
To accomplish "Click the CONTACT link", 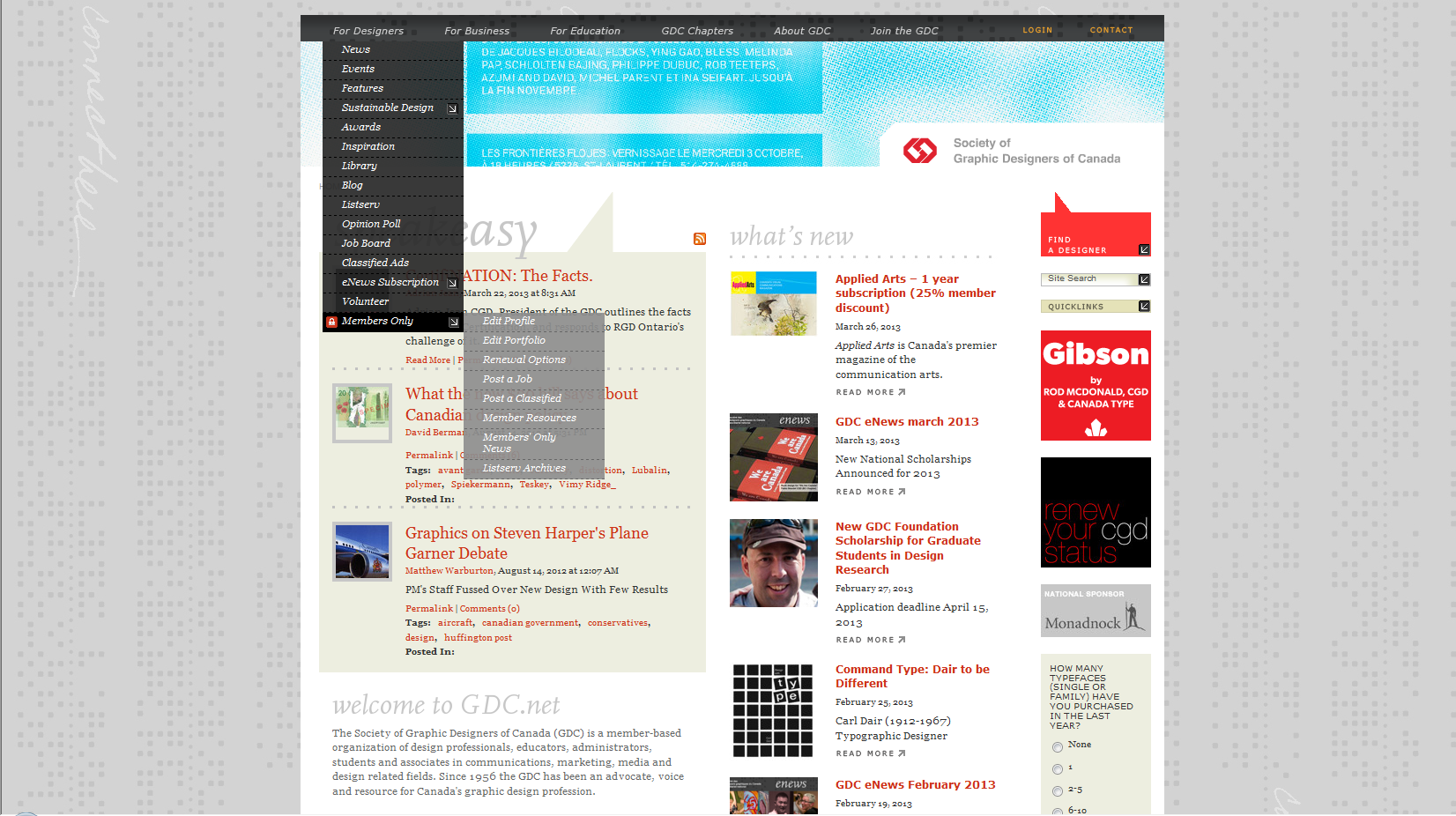I will tap(1111, 30).
